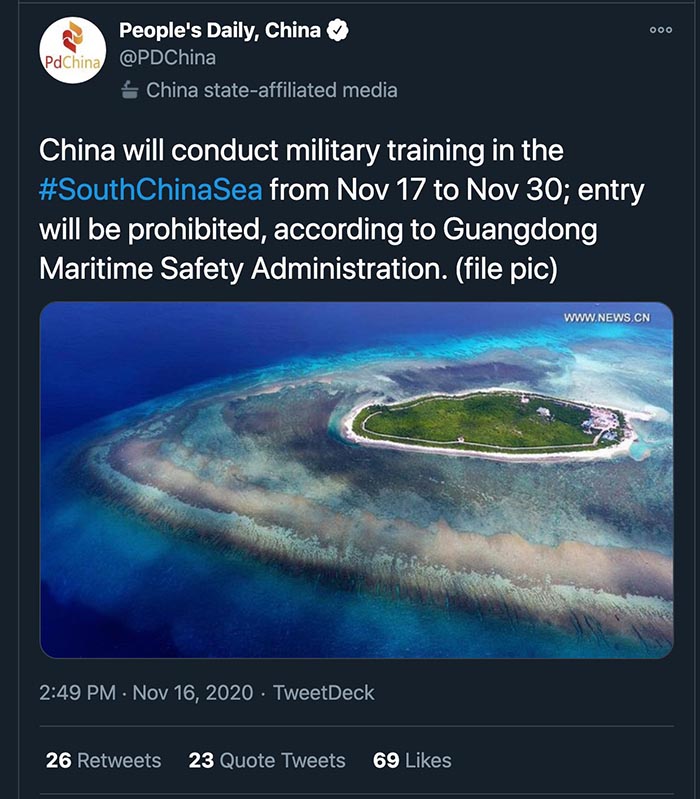Click the tweet text about military training
The height and width of the screenshot is (799, 700).
[x=300, y=152]
